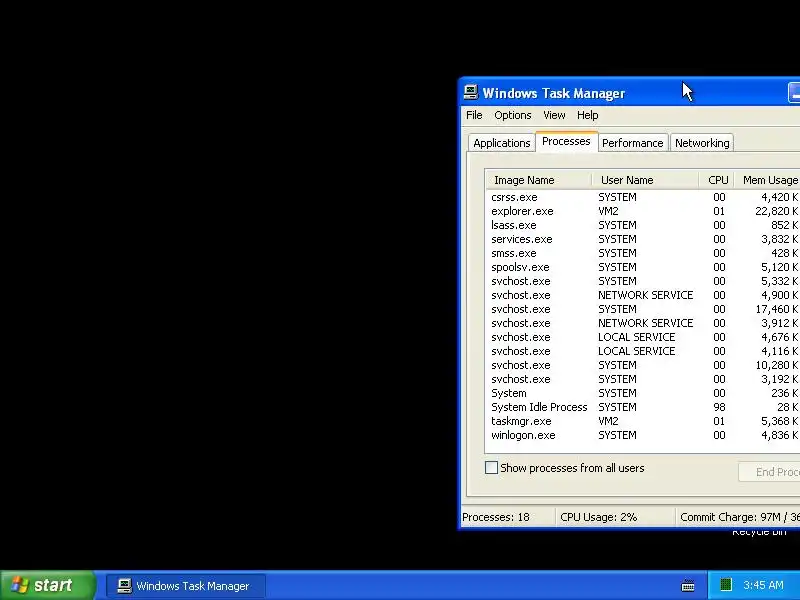This screenshot has height=600, width=800.
Task: Sort by Mem Usage column header
Action: pos(767,180)
